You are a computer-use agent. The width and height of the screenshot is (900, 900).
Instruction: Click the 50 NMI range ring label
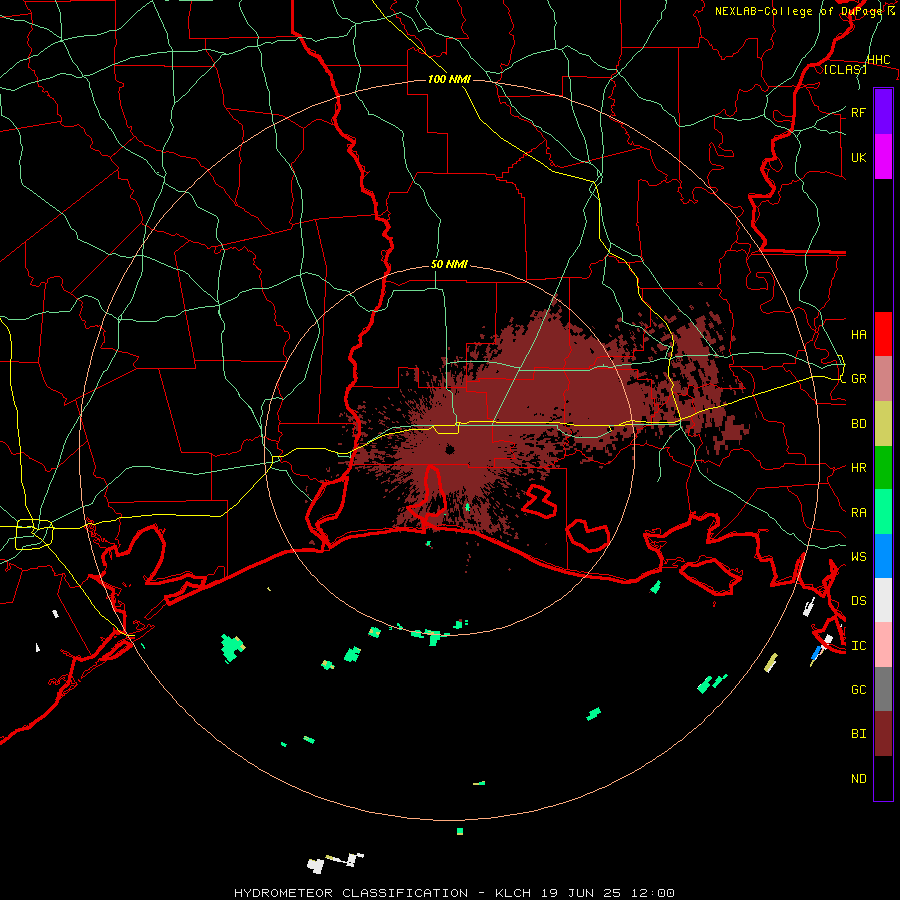pyautogui.click(x=449, y=265)
